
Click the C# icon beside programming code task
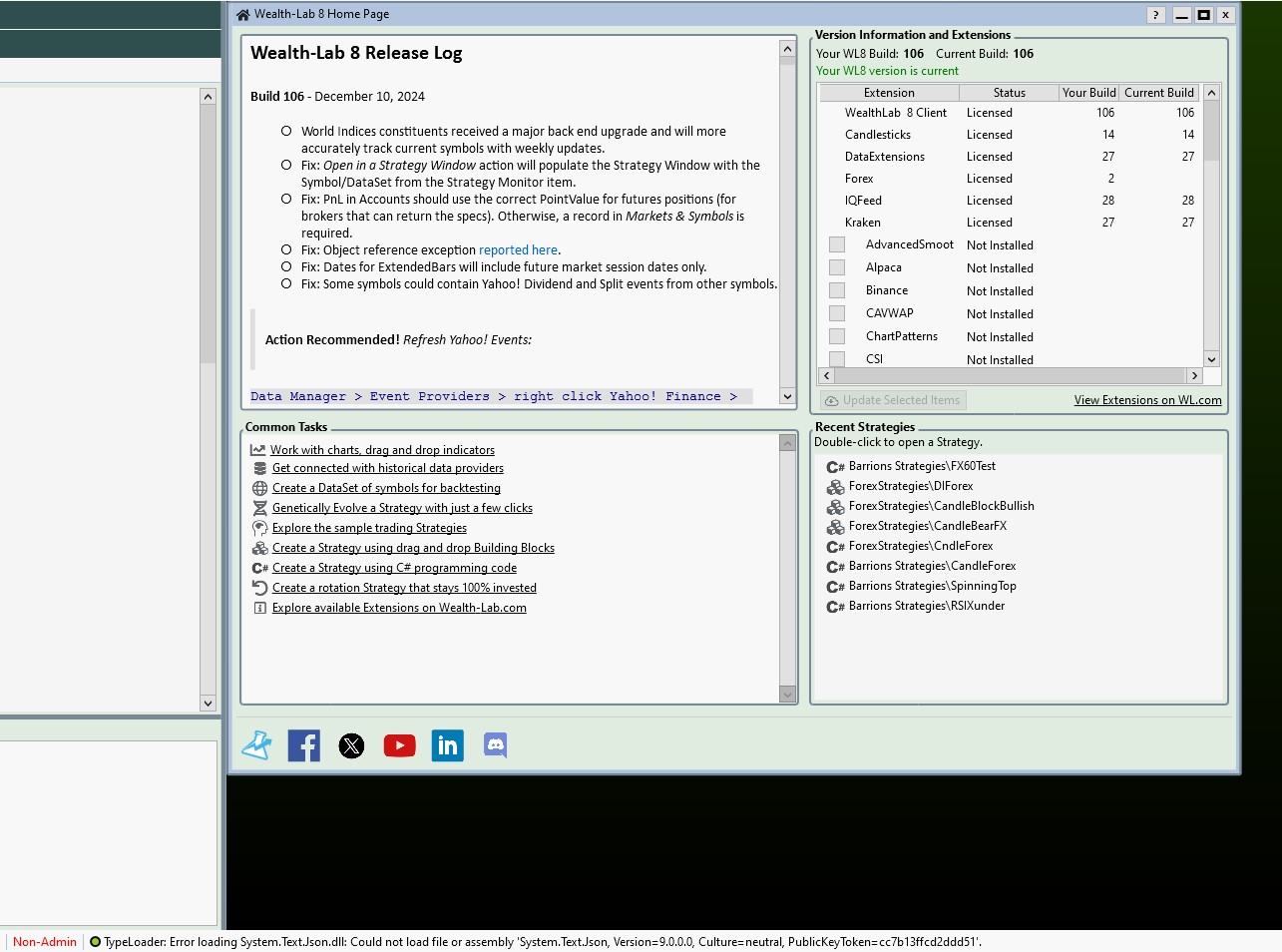click(259, 568)
